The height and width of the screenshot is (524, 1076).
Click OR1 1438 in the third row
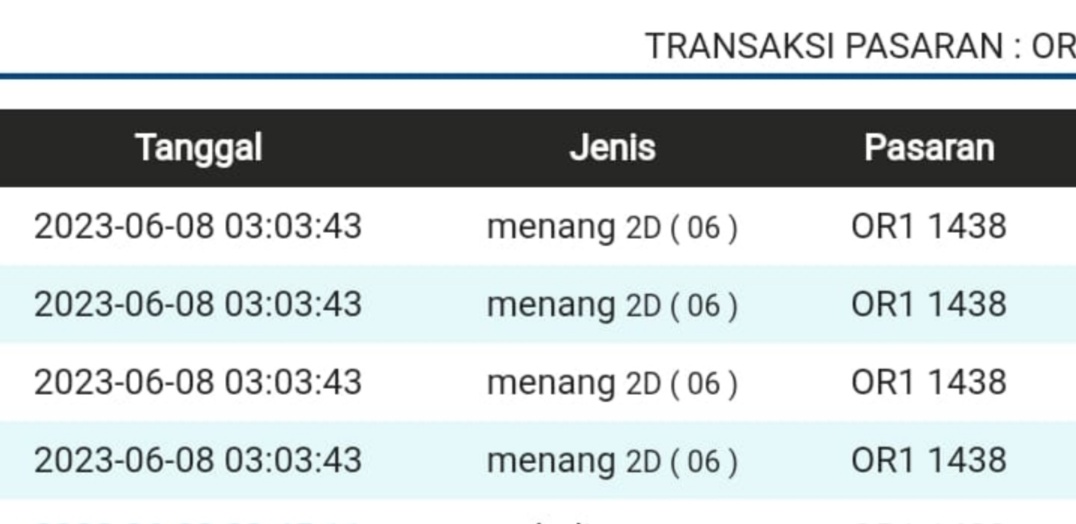tap(929, 382)
